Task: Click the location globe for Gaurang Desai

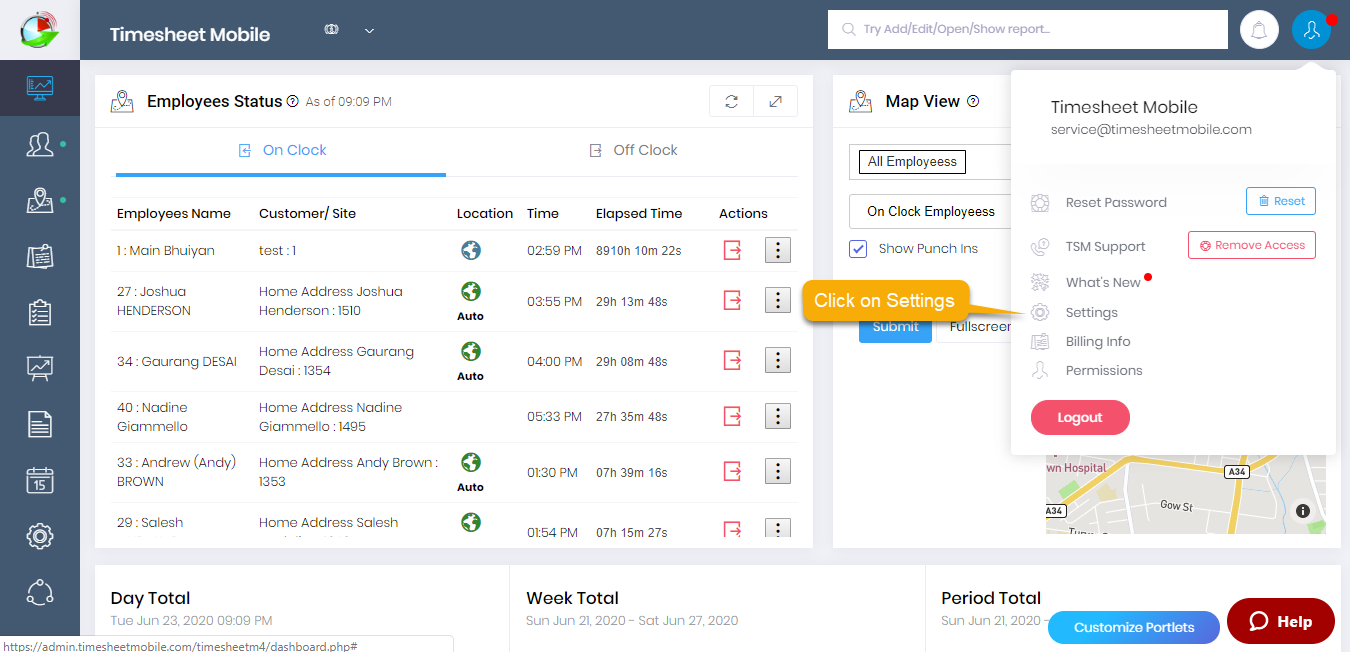Action: point(471,351)
